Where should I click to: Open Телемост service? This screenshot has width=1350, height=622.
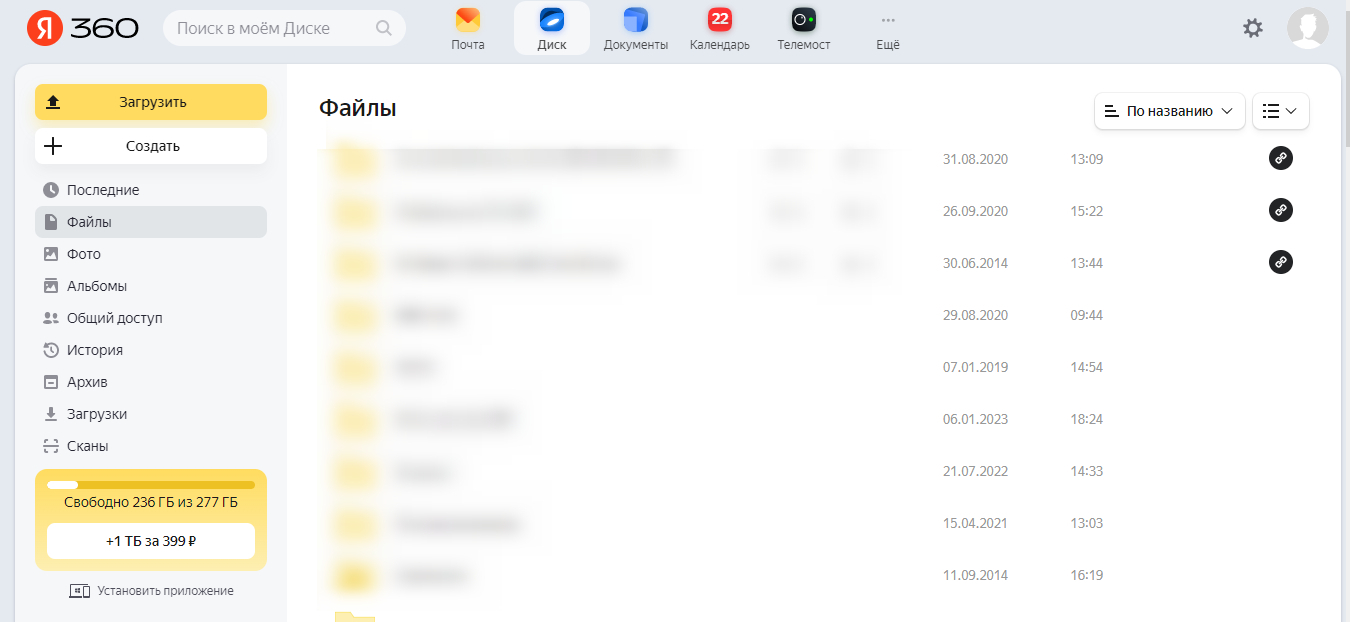tap(804, 29)
